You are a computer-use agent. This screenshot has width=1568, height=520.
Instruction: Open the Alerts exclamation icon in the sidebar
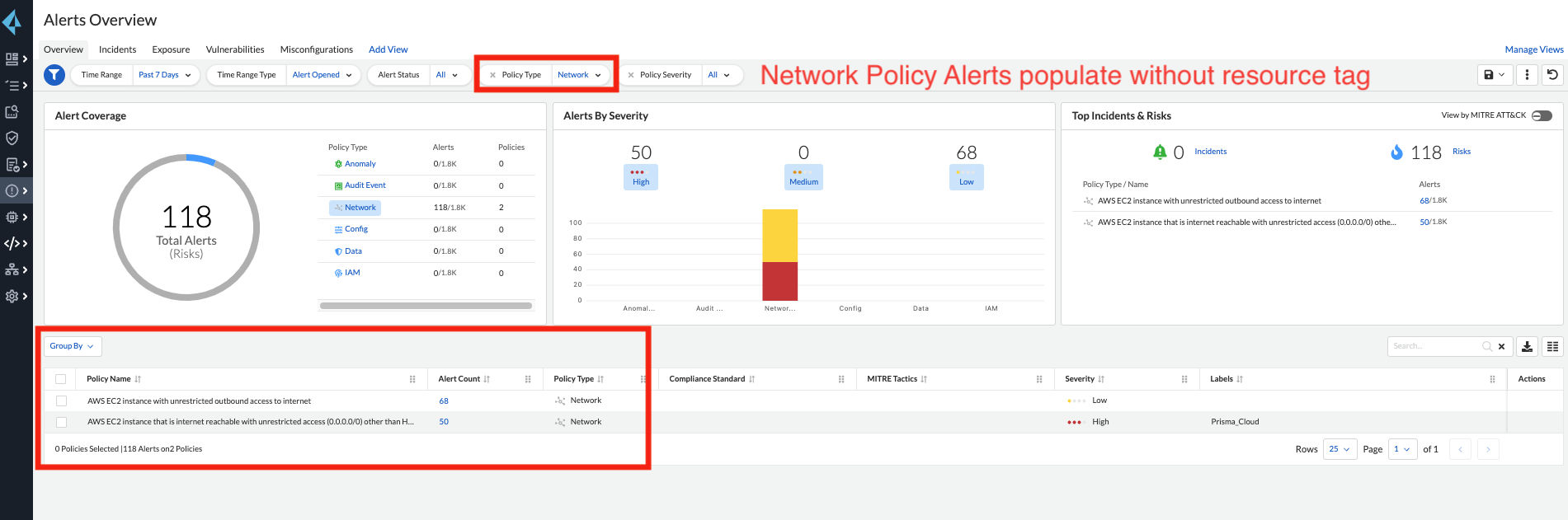[x=12, y=190]
